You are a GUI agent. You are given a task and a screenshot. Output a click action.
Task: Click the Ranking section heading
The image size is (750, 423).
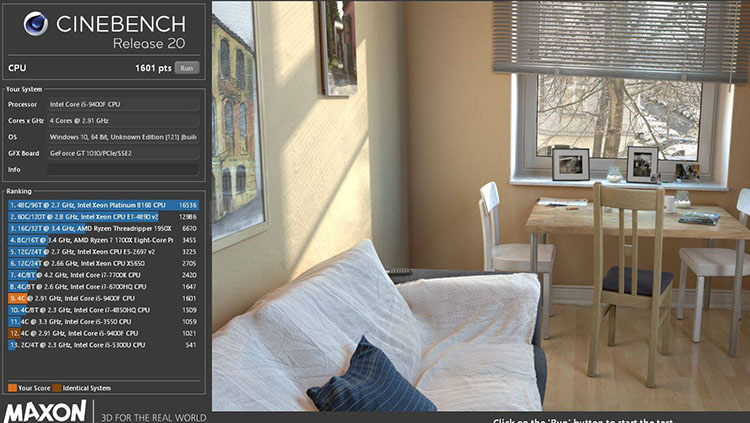19,191
